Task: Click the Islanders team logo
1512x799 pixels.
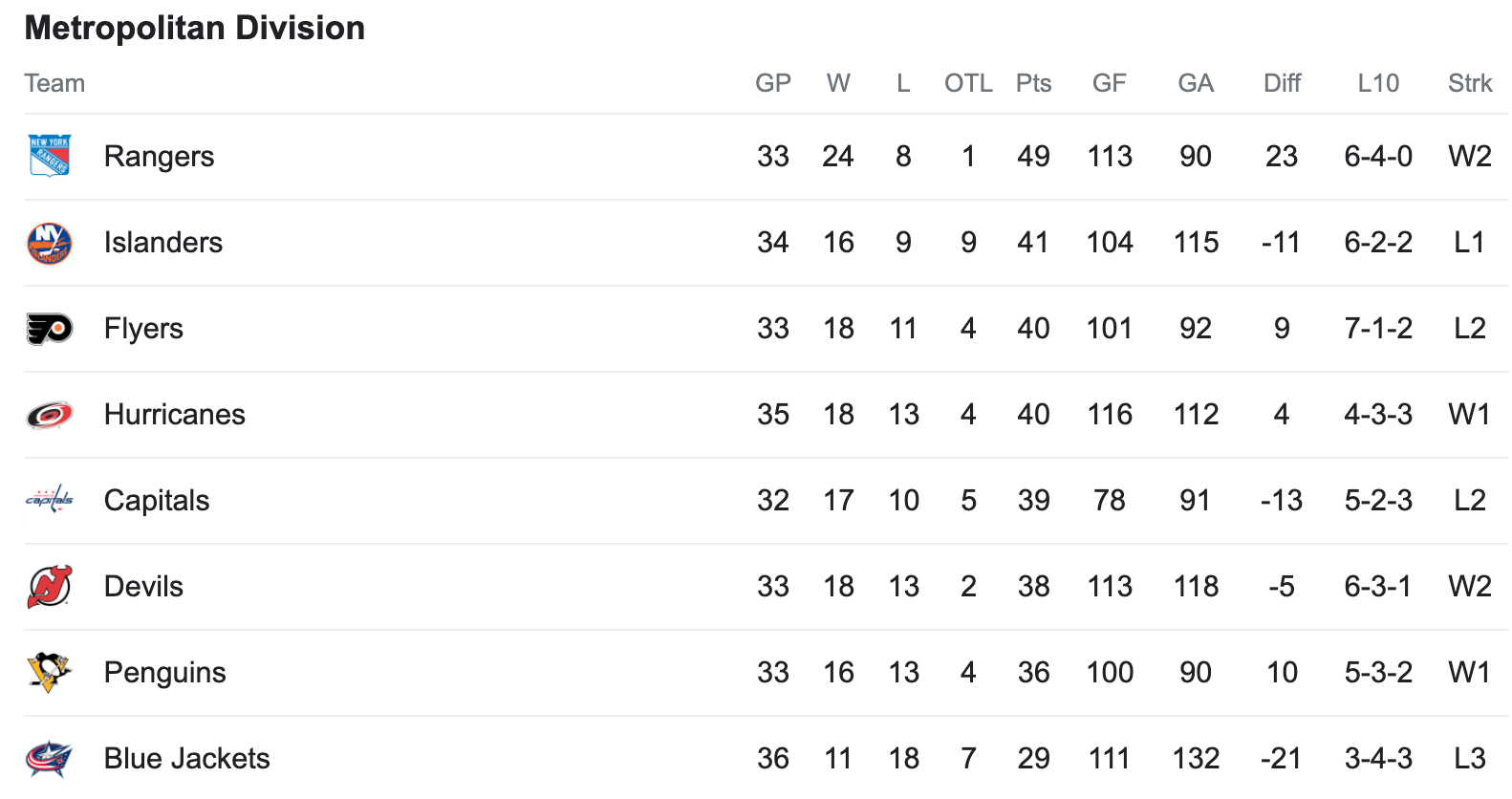Action: pyautogui.click(x=49, y=243)
